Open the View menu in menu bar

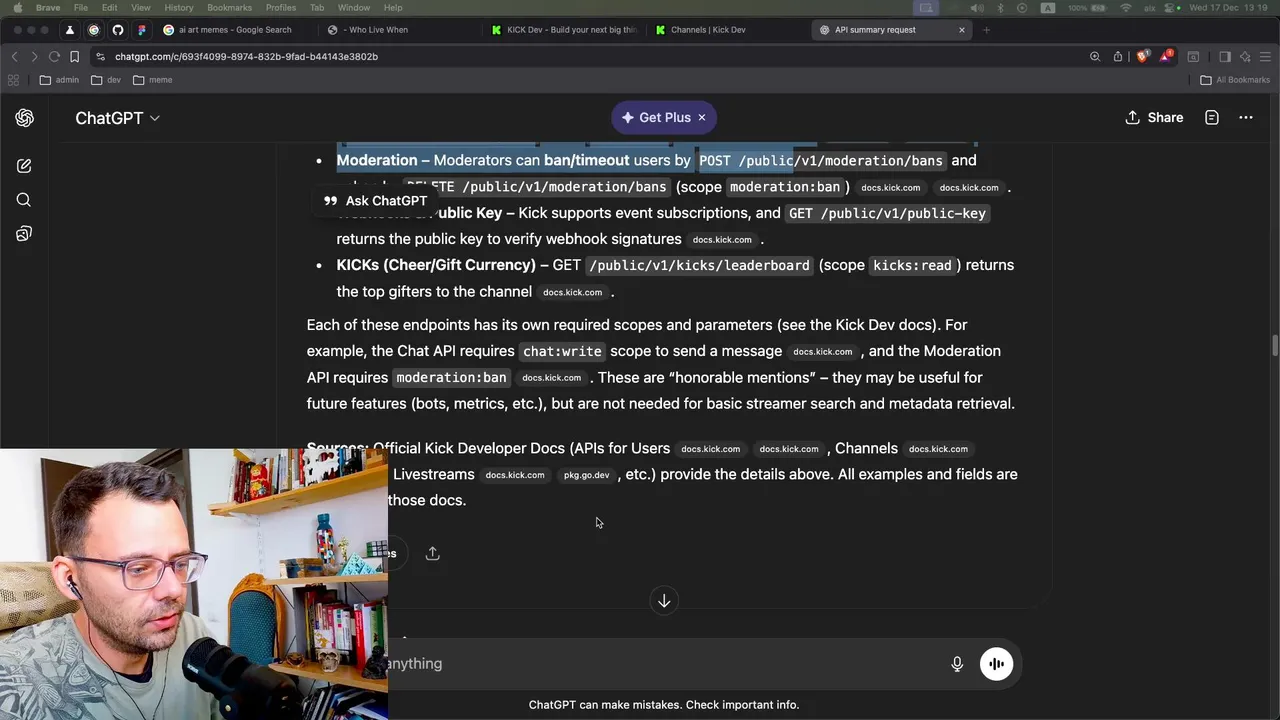click(x=141, y=8)
